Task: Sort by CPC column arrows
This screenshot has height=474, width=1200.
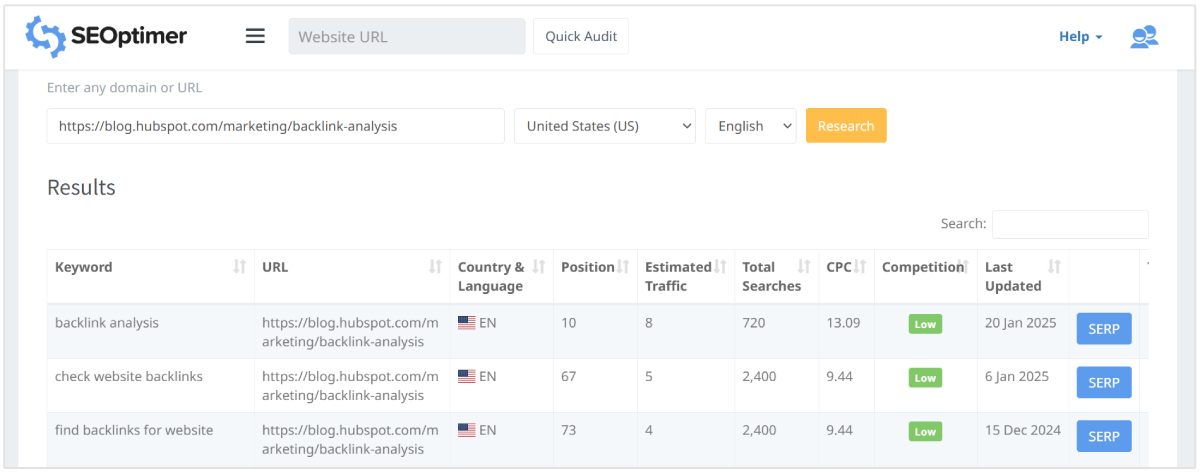Action: [859, 267]
